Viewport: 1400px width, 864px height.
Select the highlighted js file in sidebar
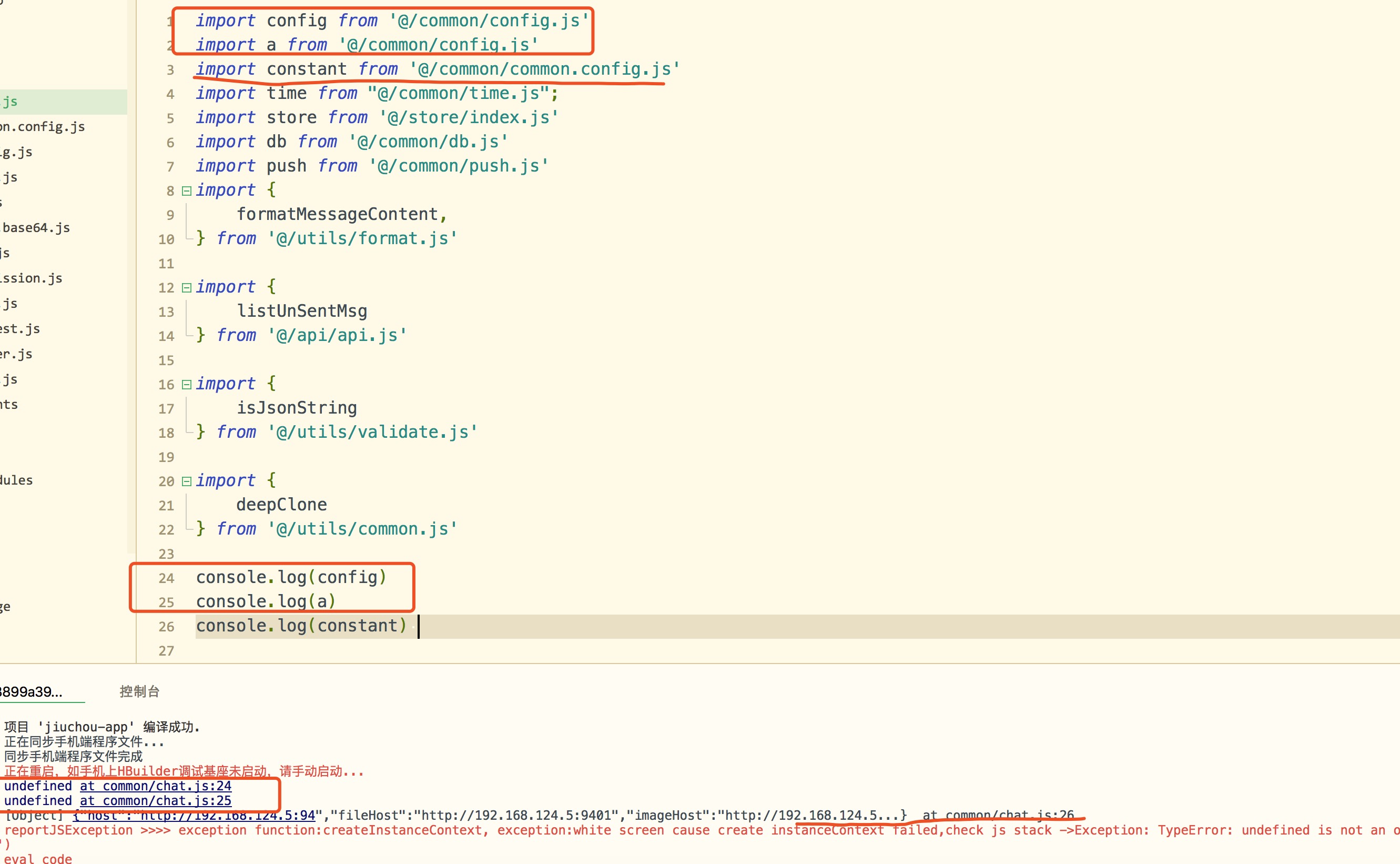coord(11,102)
